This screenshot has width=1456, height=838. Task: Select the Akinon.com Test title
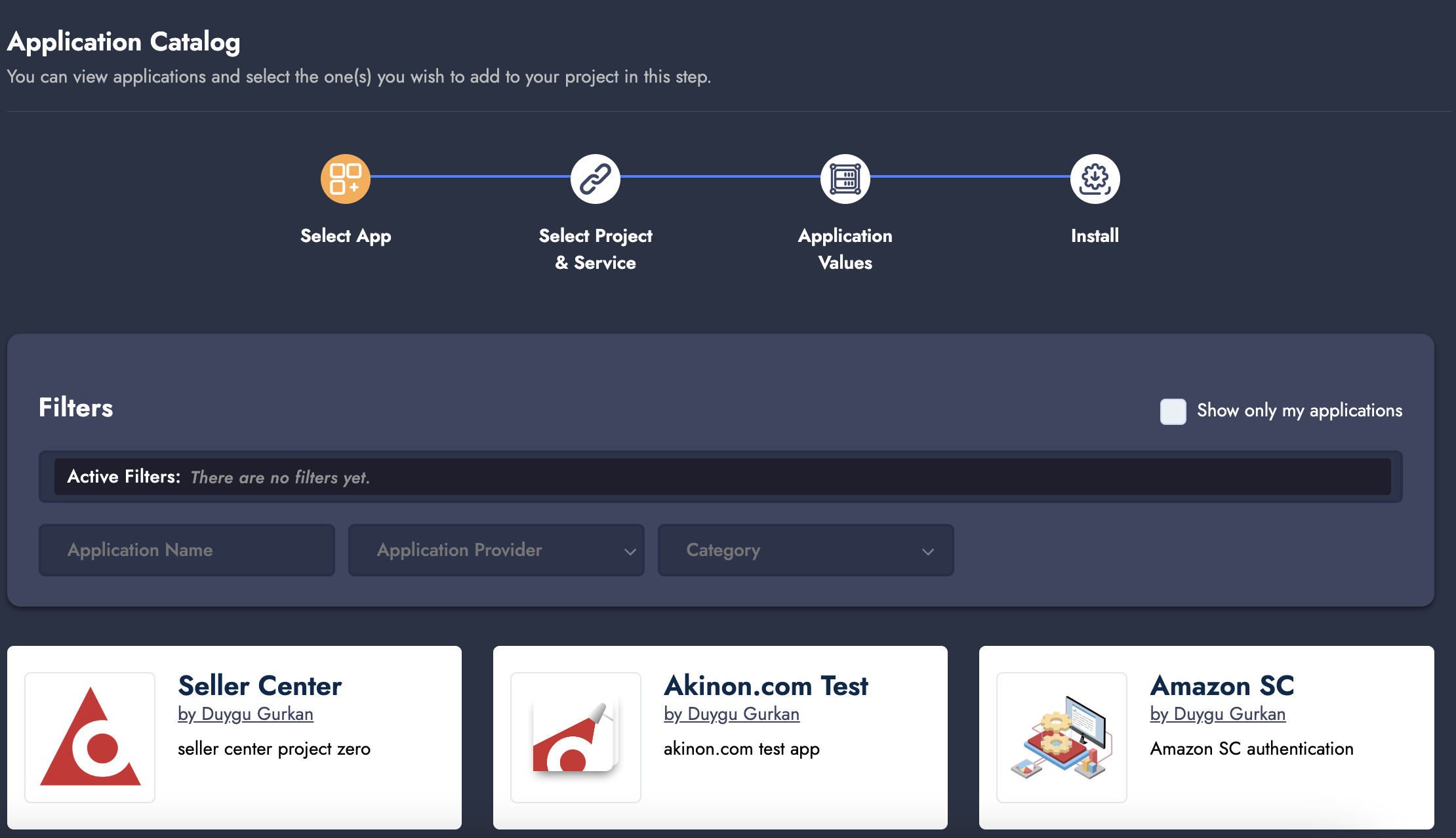click(x=766, y=686)
